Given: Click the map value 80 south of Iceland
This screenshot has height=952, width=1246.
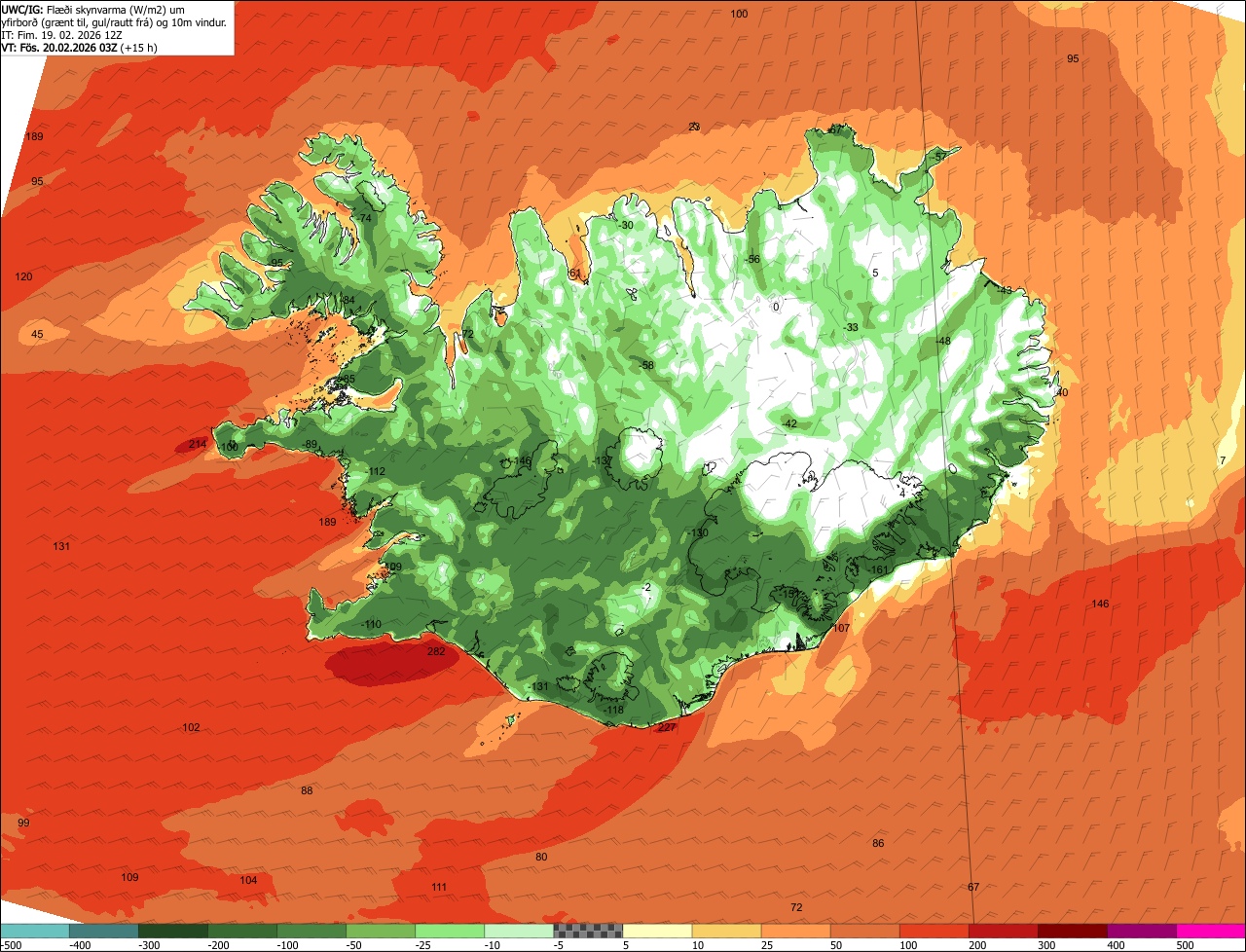Looking at the screenshot, I should 541,857.
